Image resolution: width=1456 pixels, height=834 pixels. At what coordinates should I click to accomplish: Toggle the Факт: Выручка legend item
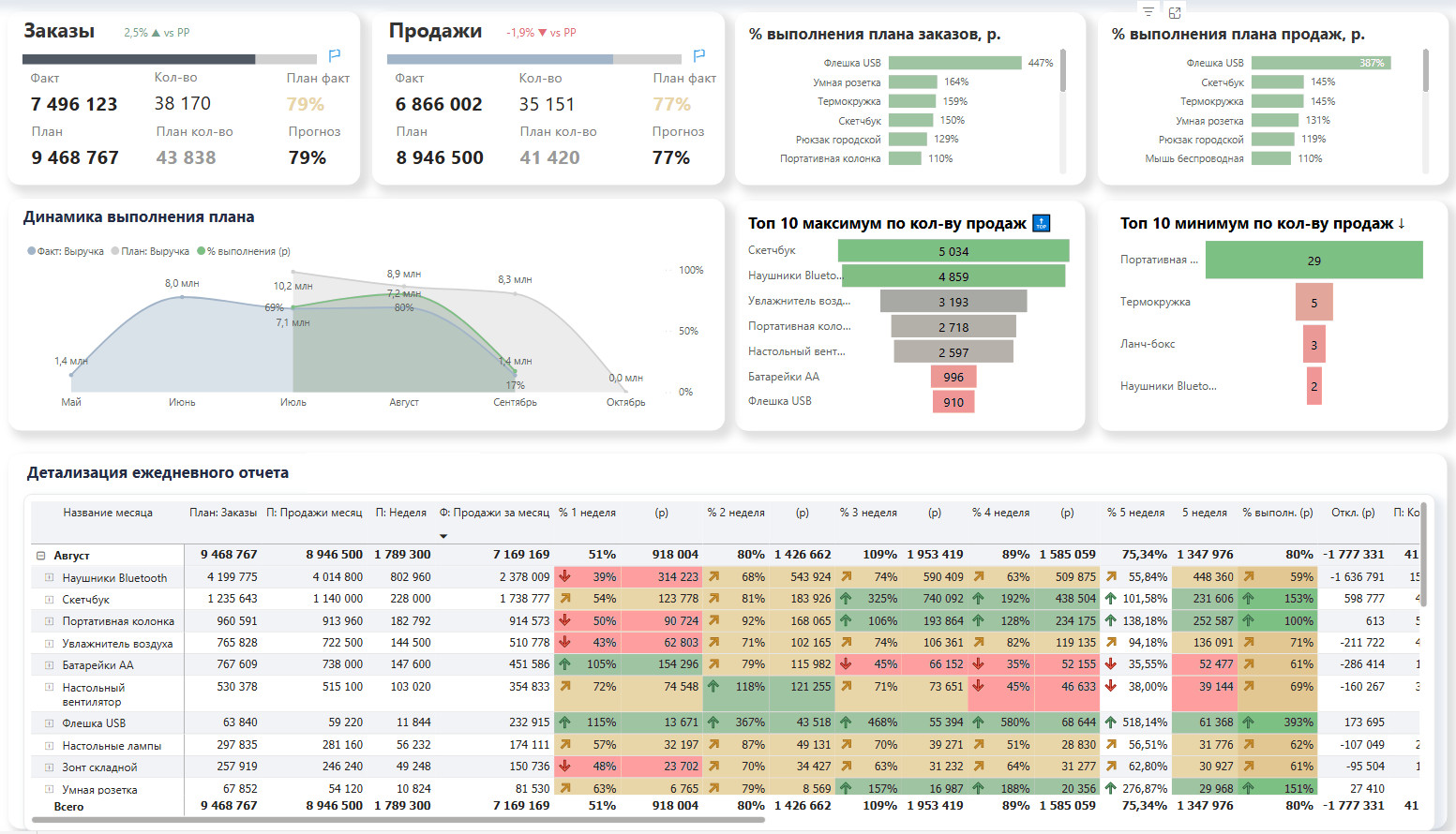click(66, 251)
